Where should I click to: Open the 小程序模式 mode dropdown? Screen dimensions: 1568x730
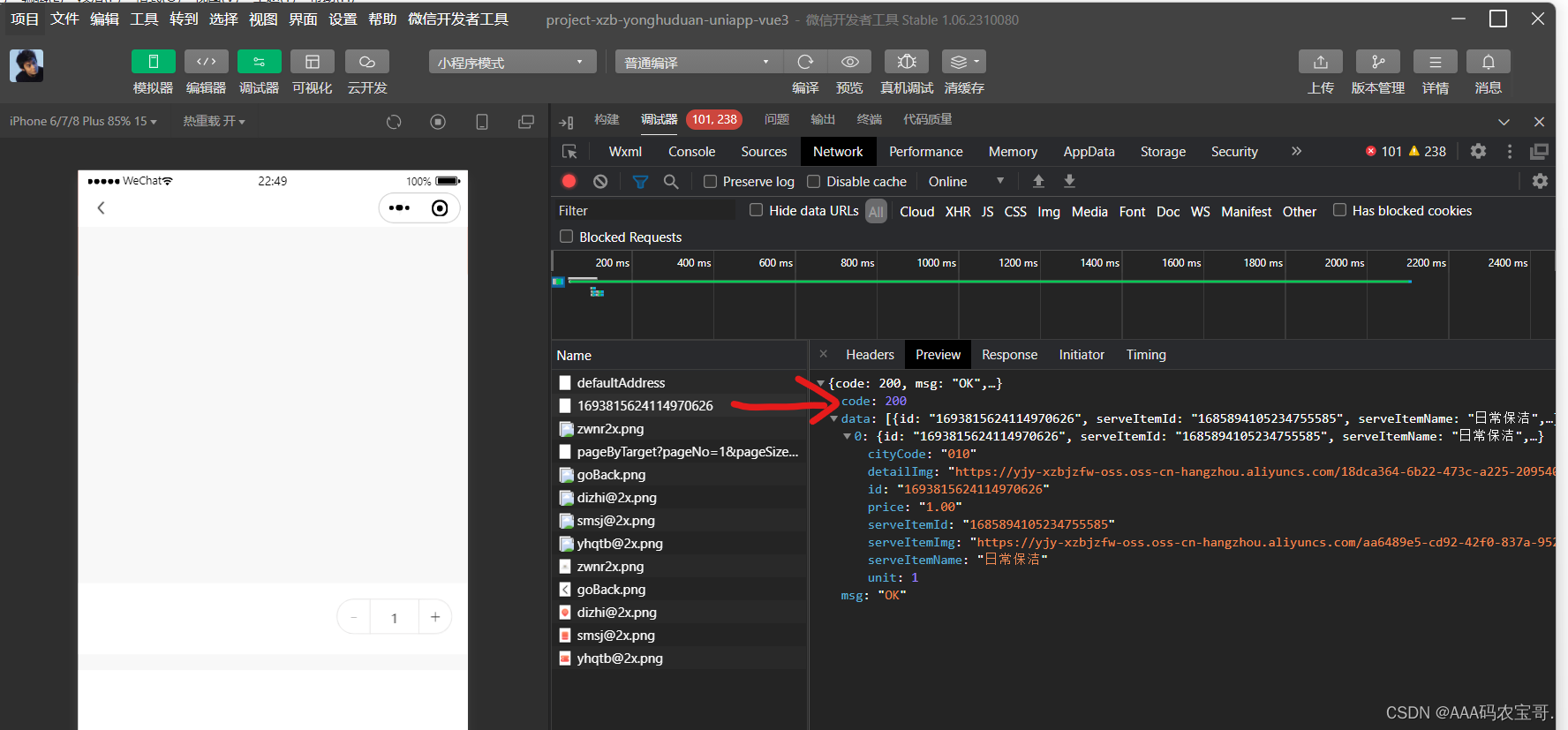coord(512,62)
